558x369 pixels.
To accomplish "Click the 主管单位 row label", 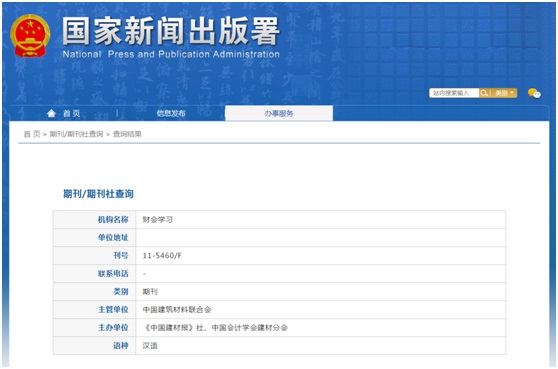I will click(113, 310).
